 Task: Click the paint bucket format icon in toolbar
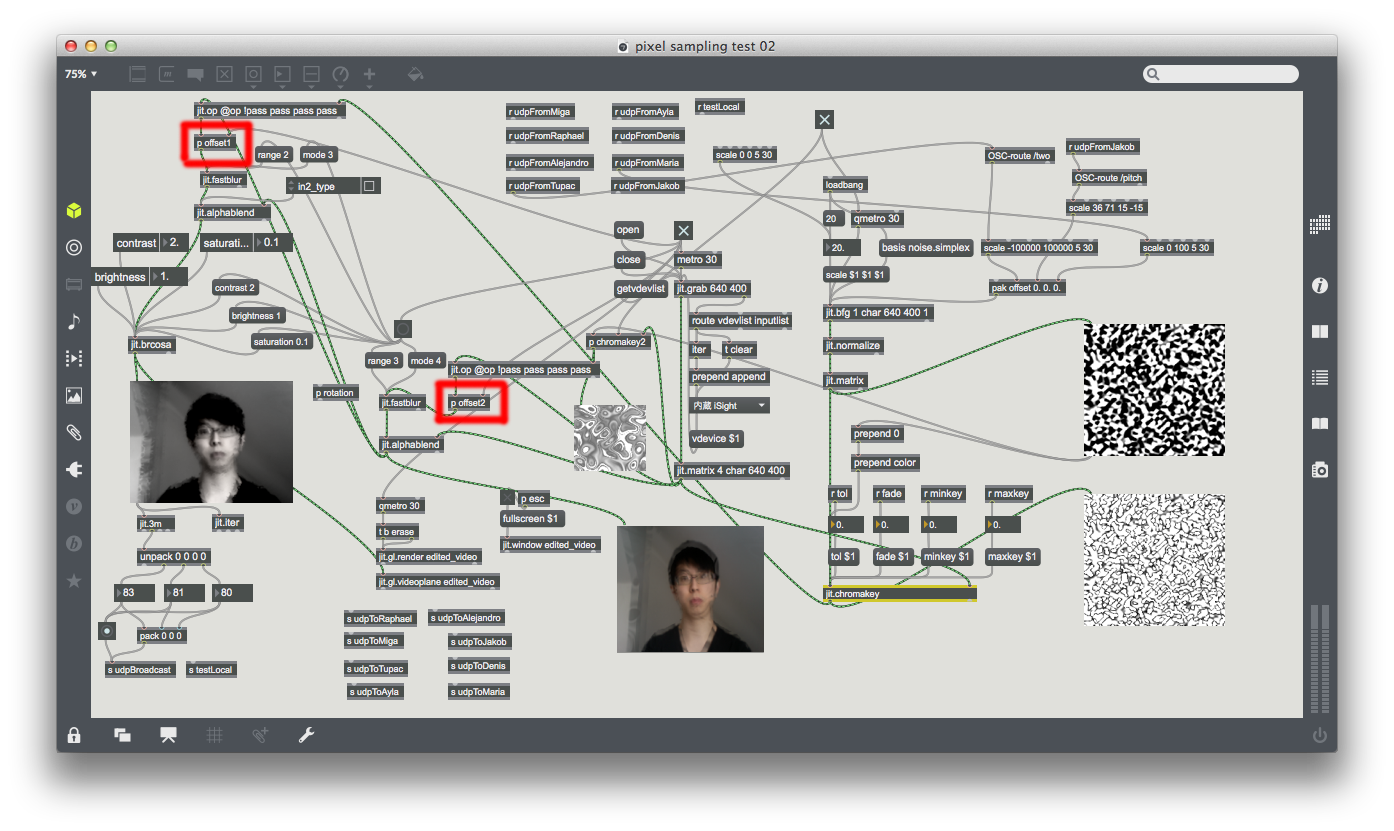click(416, 74)
